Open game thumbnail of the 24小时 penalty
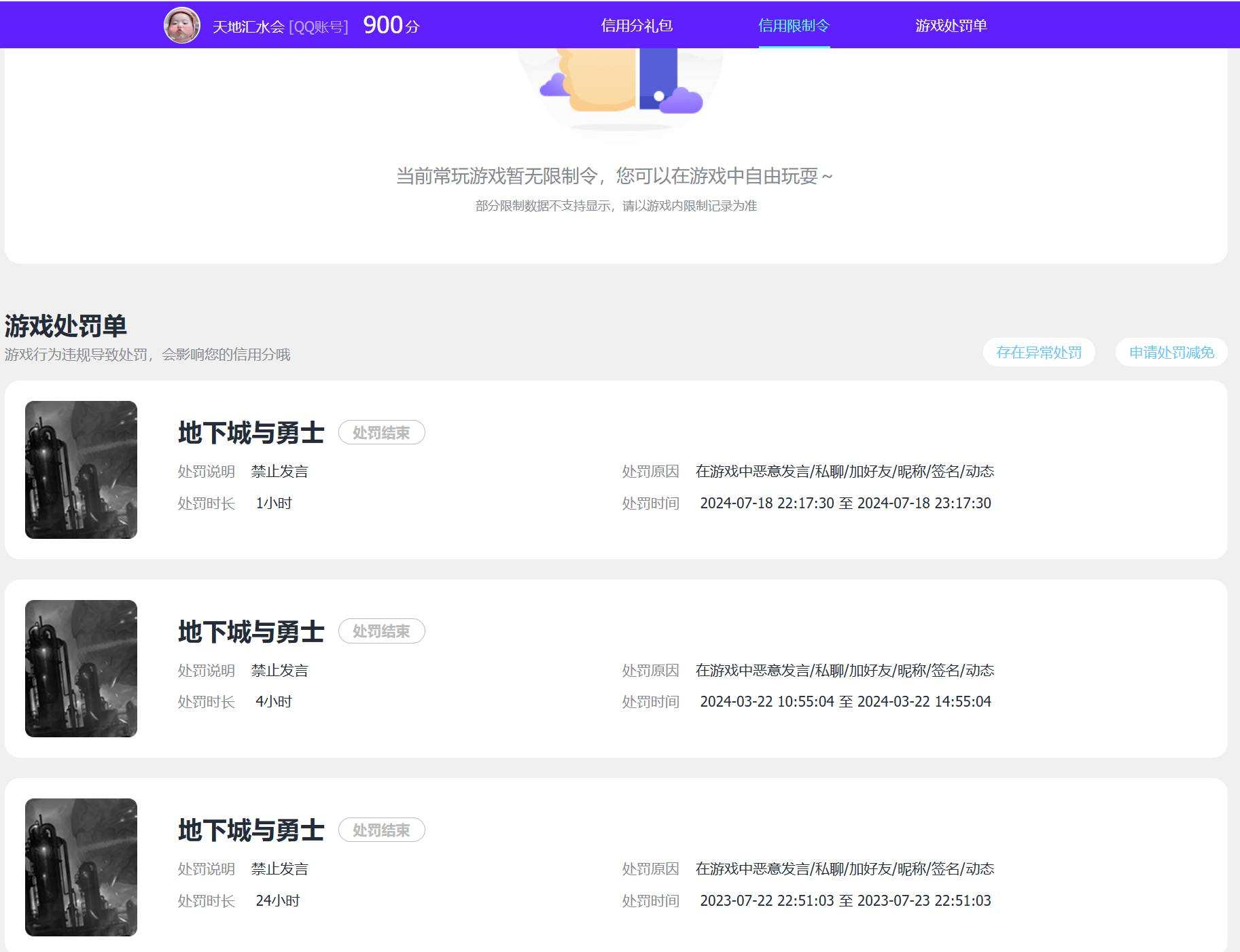This screenshot has height=952, width=1240. coord(81,867)
